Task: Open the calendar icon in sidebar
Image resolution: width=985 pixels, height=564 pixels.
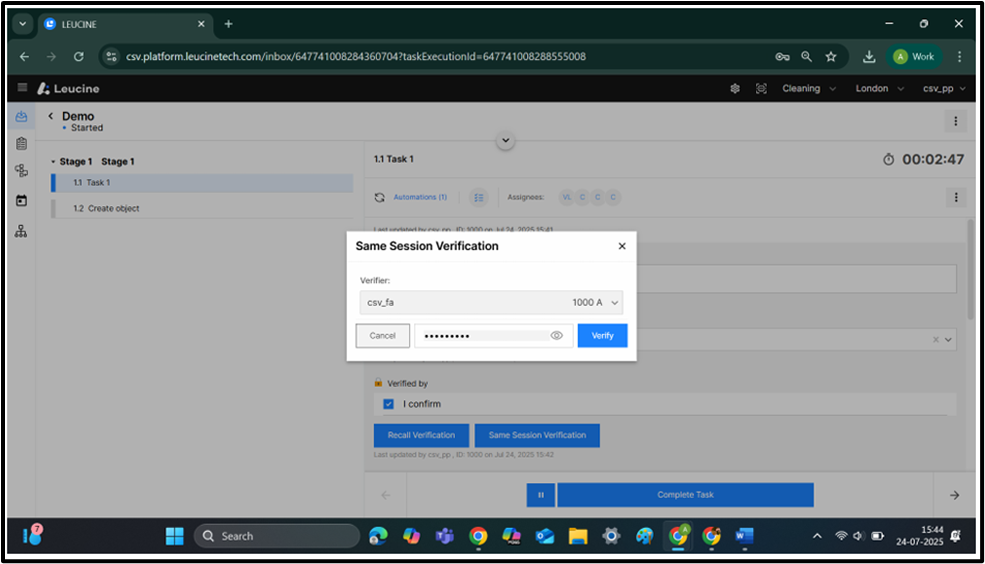Action: point(21,200)
